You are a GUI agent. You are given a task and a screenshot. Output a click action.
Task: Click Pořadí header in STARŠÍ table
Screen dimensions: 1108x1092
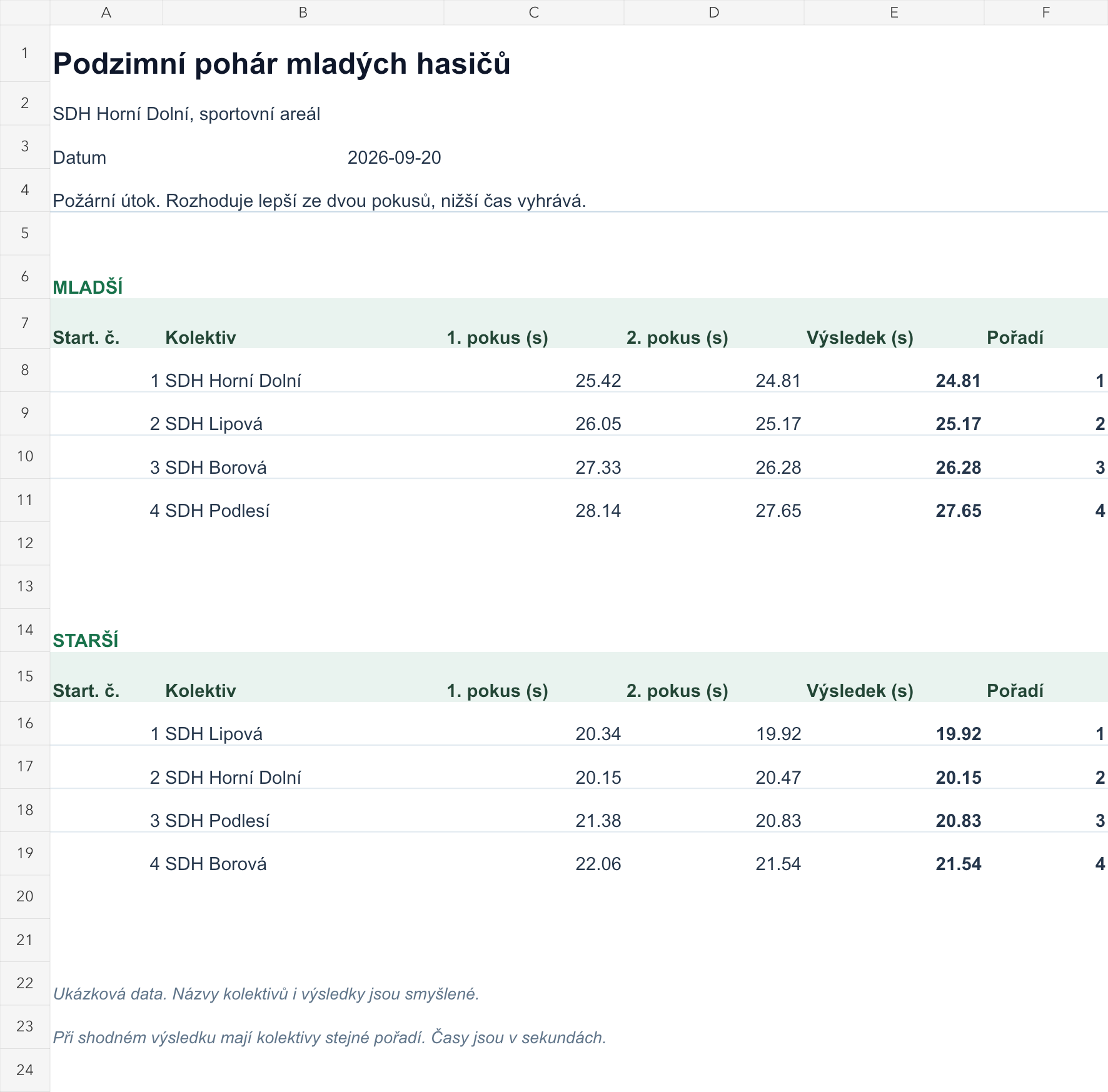tap(1015, 691)
